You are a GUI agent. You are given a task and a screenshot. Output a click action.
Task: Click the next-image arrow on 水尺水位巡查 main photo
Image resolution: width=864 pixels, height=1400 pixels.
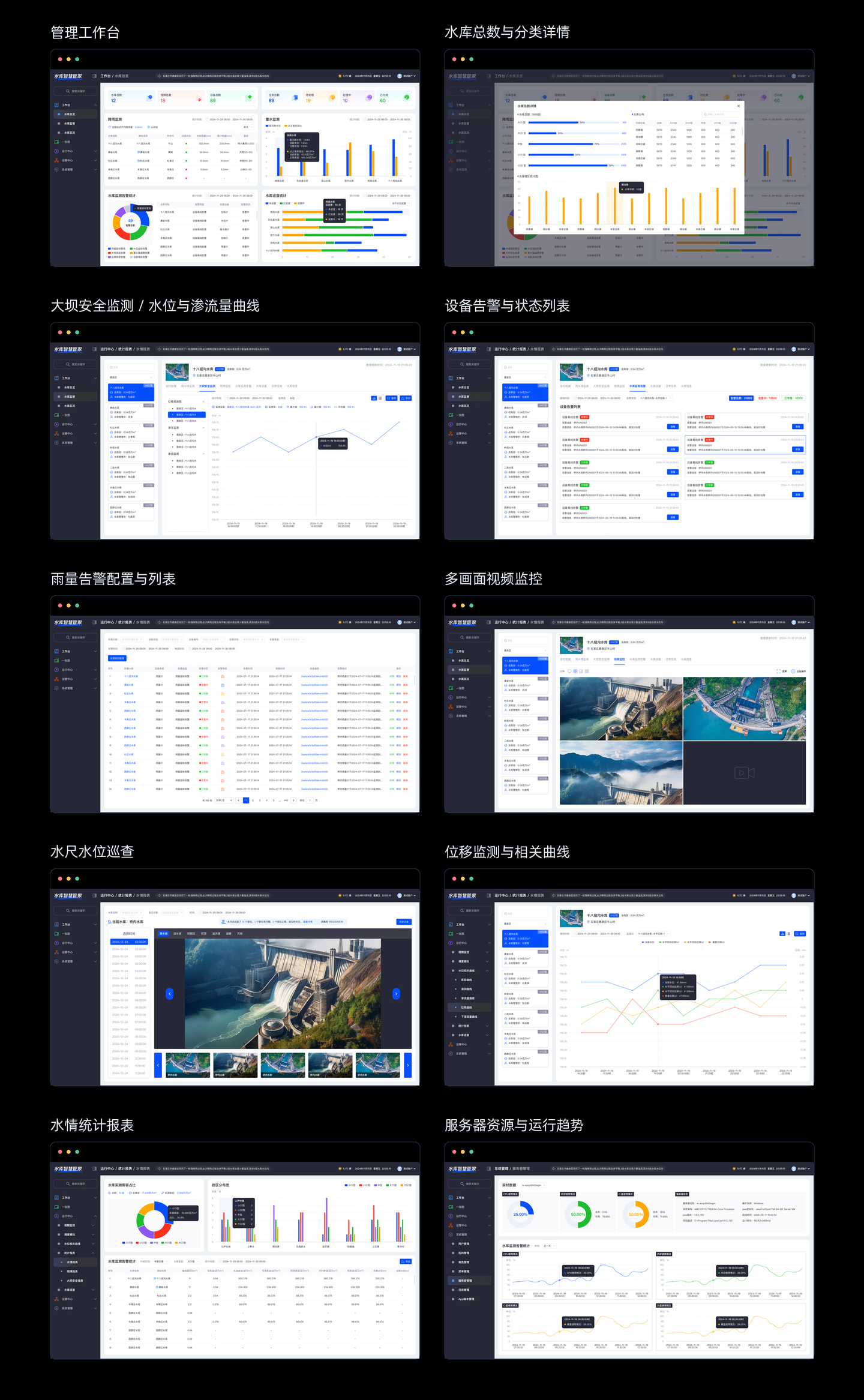click(x=396, y=994)
